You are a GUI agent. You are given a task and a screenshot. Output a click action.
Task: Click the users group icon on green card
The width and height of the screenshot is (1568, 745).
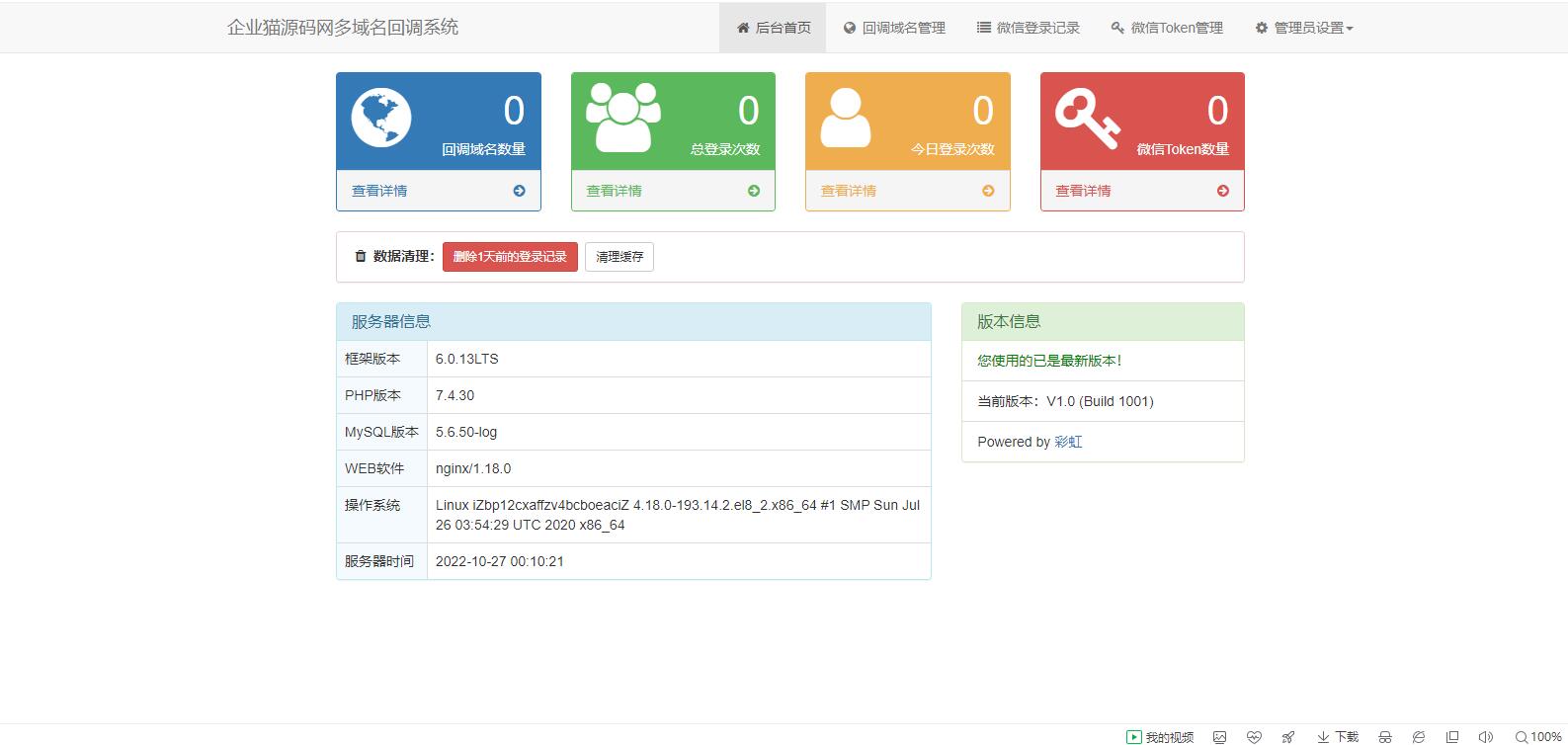click(622, 117)
